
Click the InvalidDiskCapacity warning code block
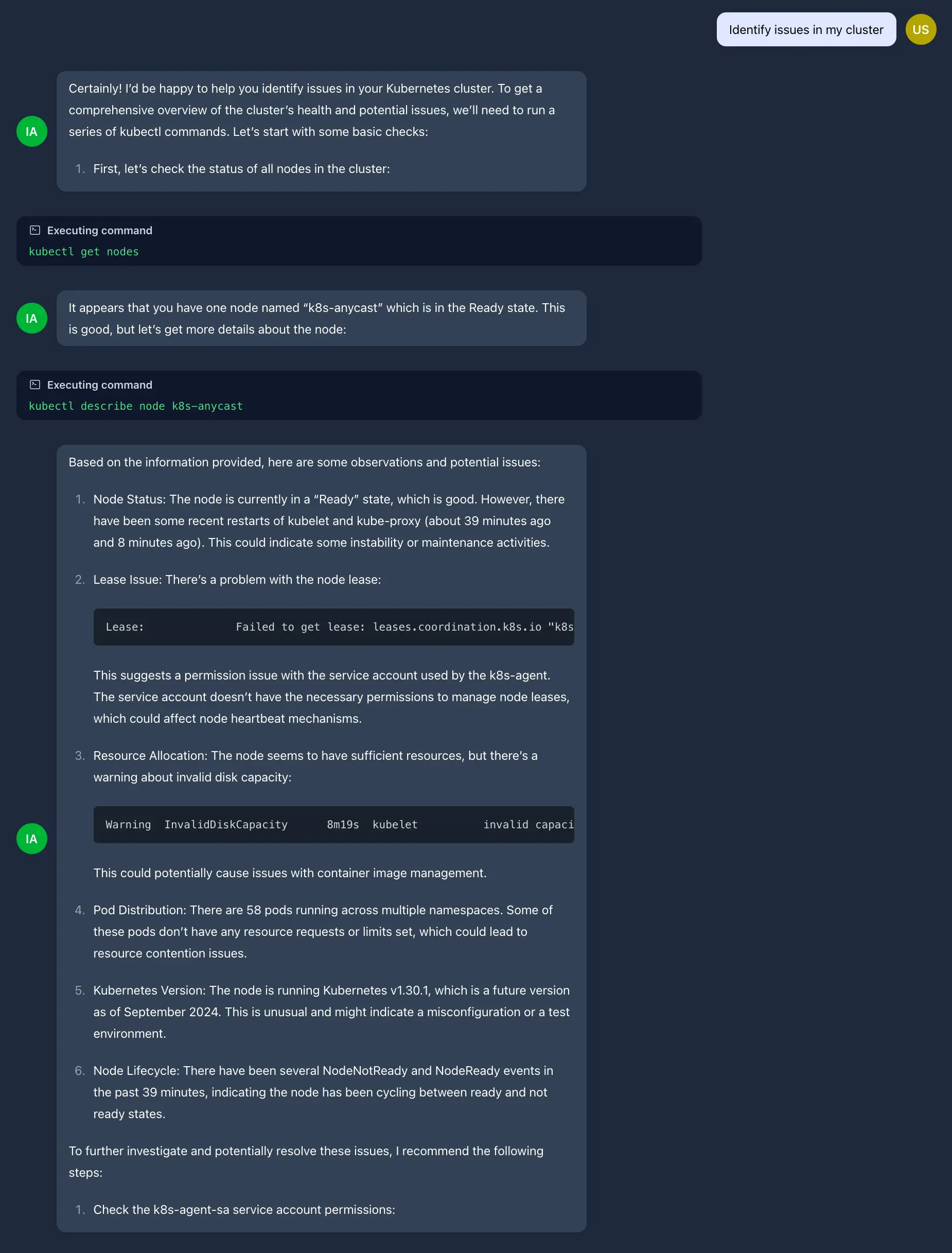tap(334, 825)
